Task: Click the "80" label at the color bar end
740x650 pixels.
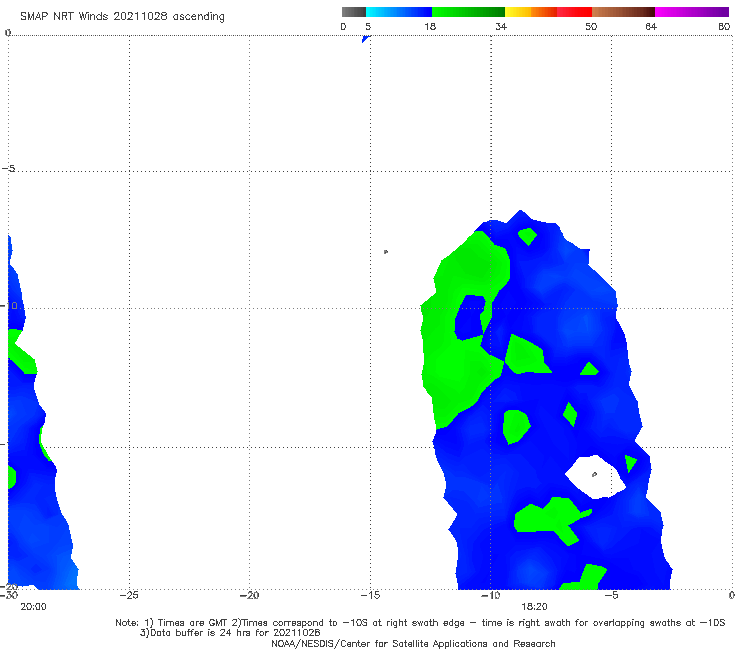Action: [724, 26]
